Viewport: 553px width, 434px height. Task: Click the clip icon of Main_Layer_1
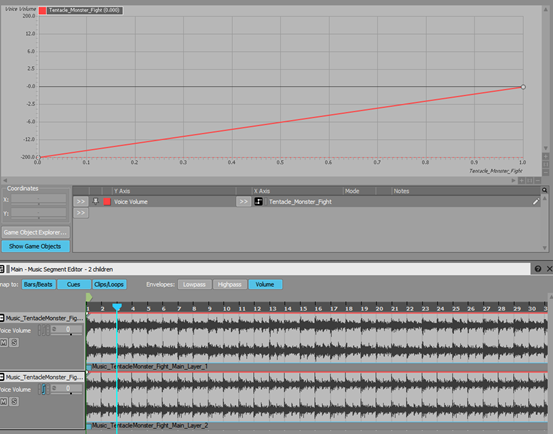(89, 367)
